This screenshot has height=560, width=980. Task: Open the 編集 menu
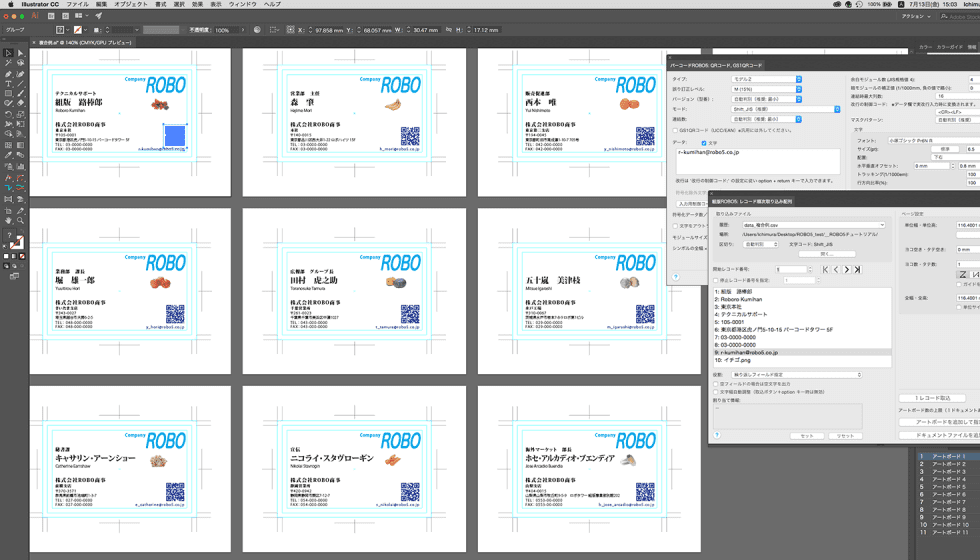101,4
